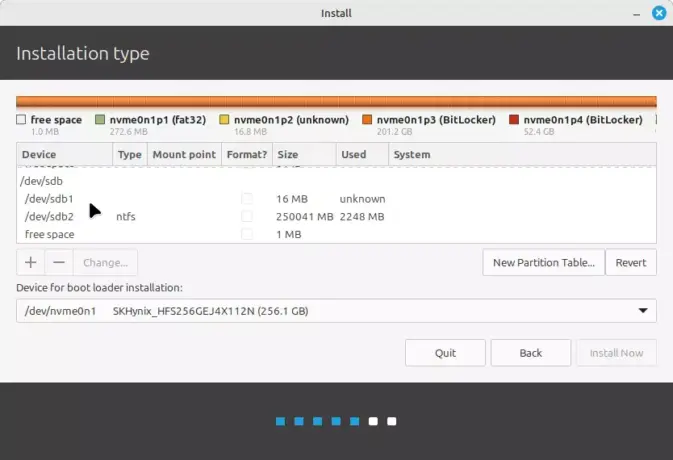This screenshot has width=673, height=460.
Task: Toggle format checkbox for /dev/sdb2
Action: pyautogui.click(x=246, y=216)
